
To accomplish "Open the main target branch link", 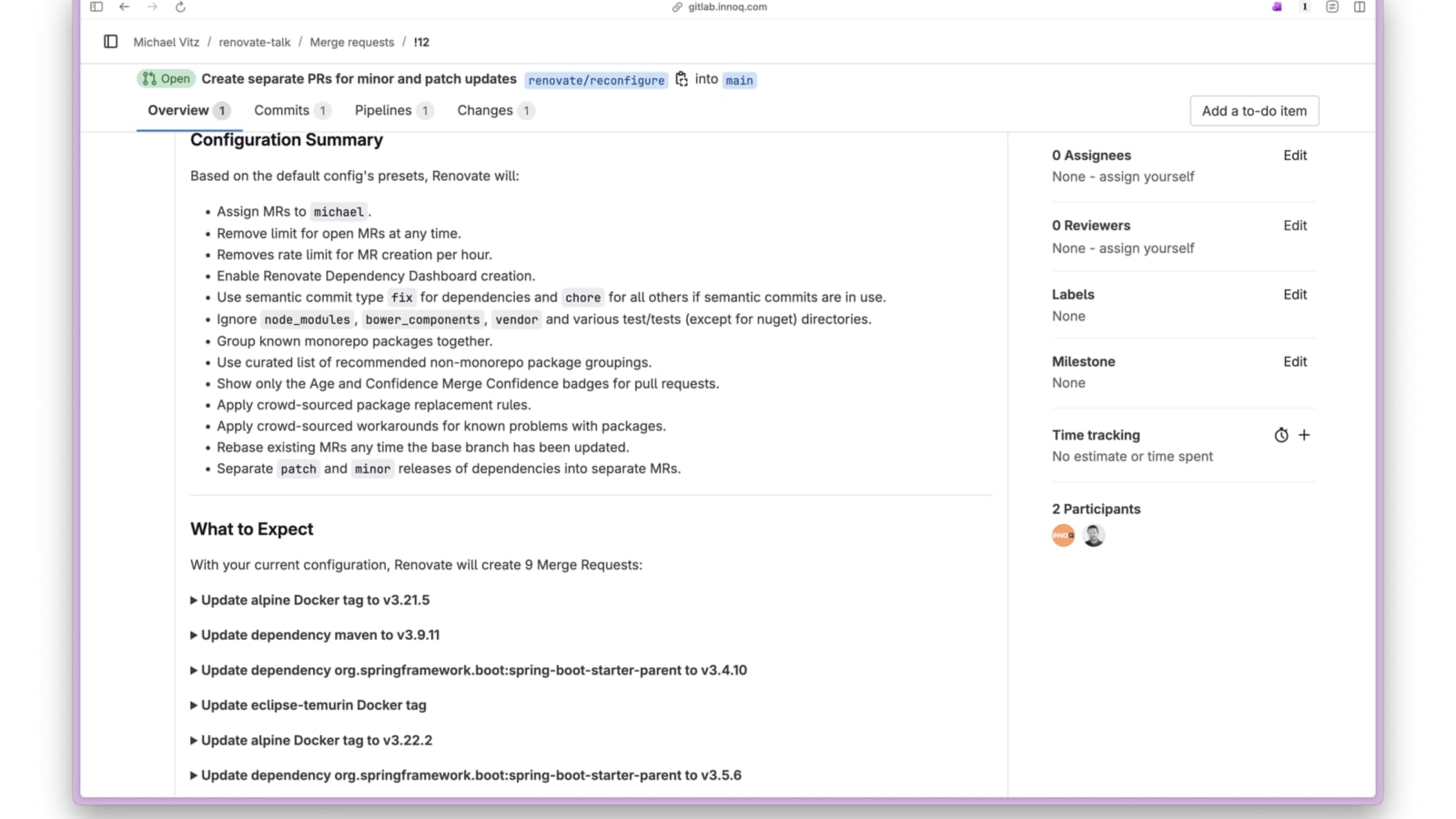I will coord(740,80).
